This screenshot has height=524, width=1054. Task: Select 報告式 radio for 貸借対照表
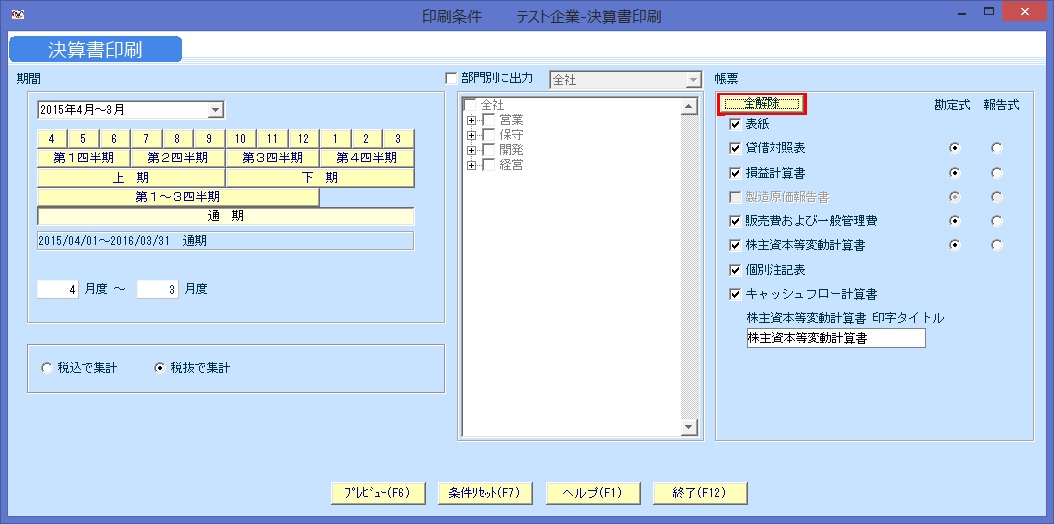(x=997, y=148)
